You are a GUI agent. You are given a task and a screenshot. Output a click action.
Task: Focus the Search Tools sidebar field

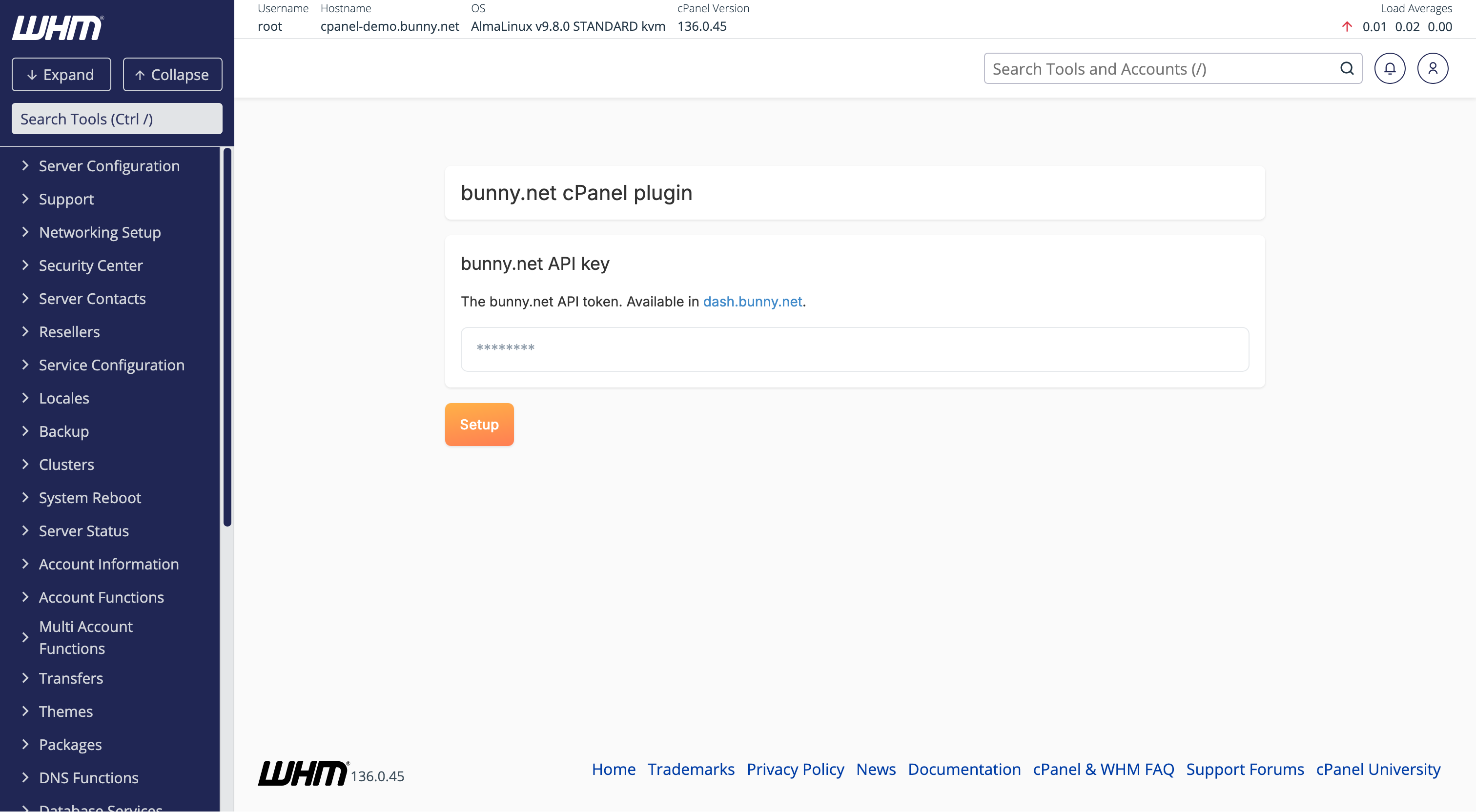point(117,119)
